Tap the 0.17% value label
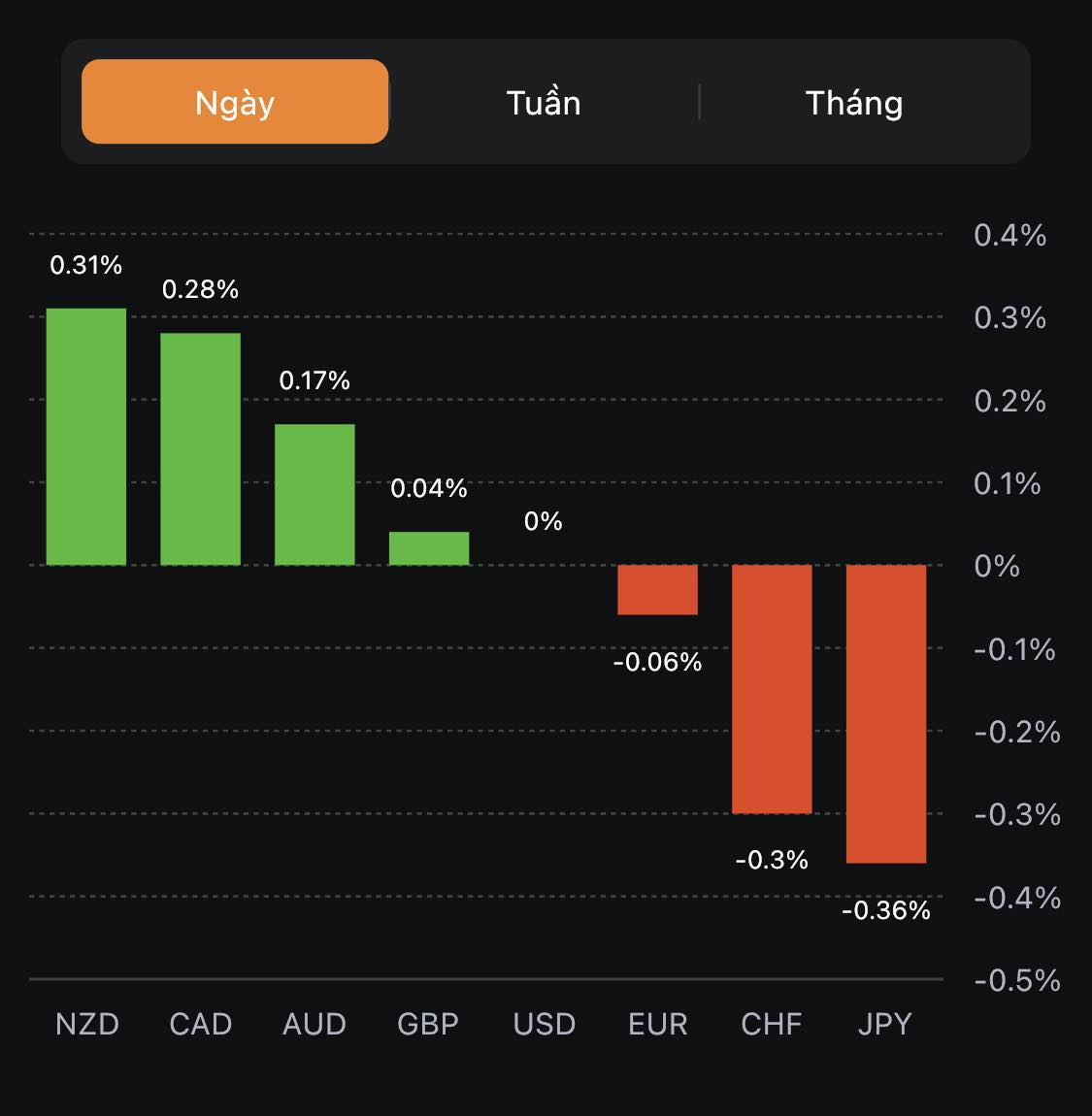Viewport: 1092px width, 1116px height. pyautogui.click(x=314, y=380)
